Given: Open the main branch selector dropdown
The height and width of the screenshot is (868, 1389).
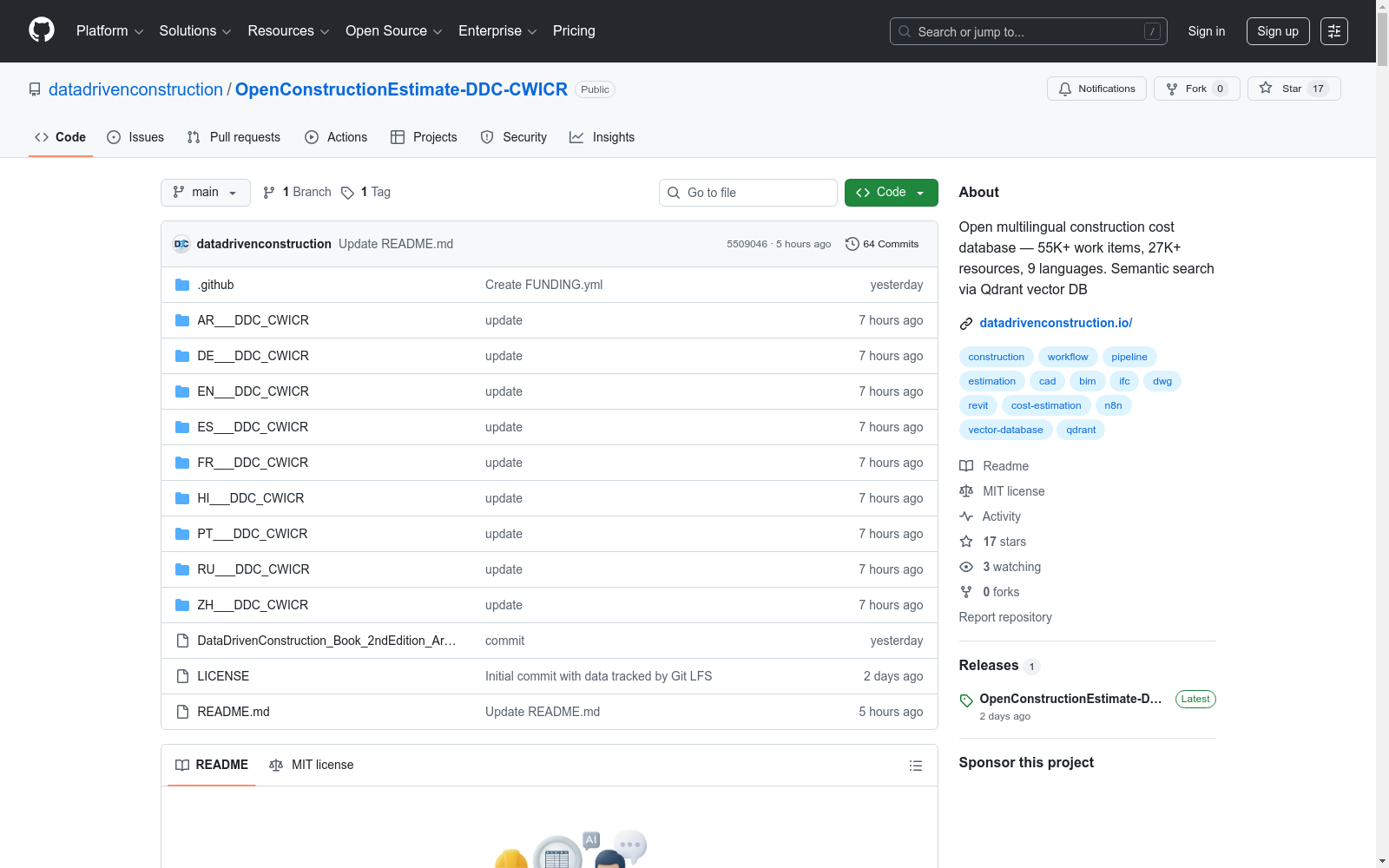Looking at the screenshot, I should [206, 193].
